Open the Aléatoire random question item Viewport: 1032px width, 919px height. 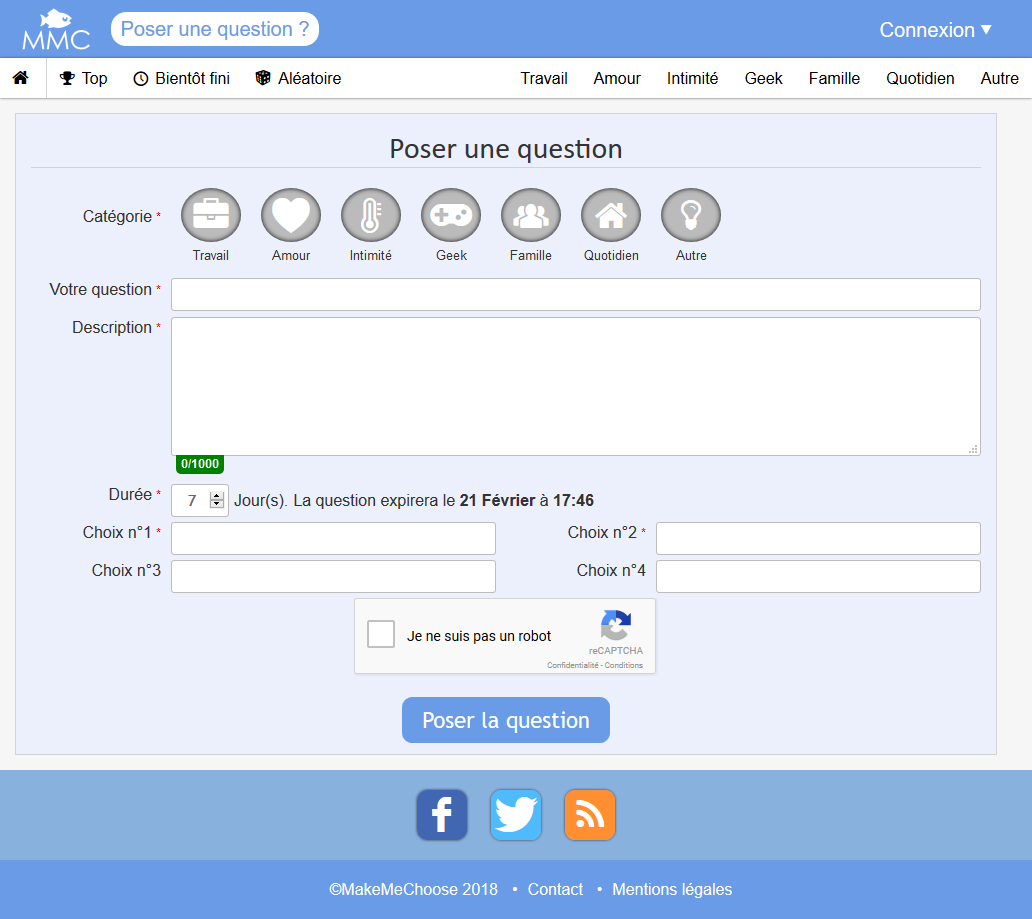(298, 78)
